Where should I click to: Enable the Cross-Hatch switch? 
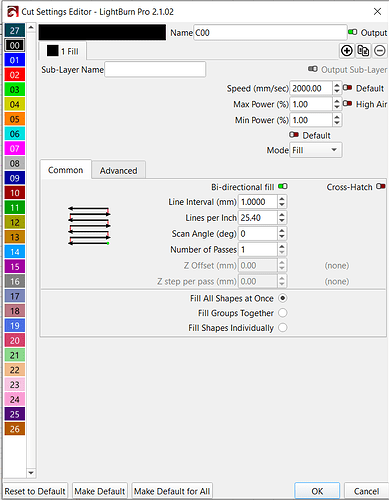(x=381, y=186)
